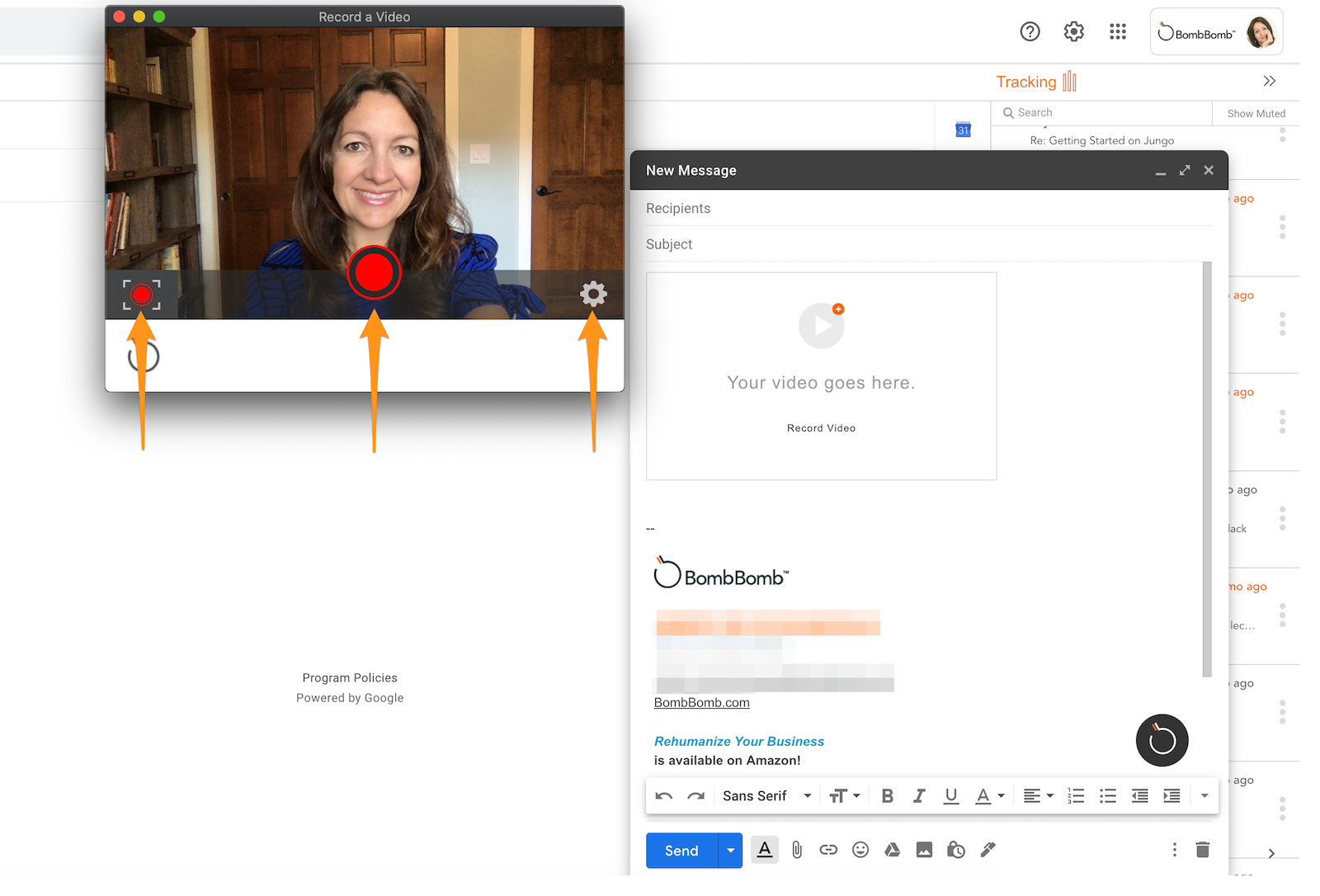Apply bulleted list formatting
The image size is (1320, 896).
[x=1108, y=796]
